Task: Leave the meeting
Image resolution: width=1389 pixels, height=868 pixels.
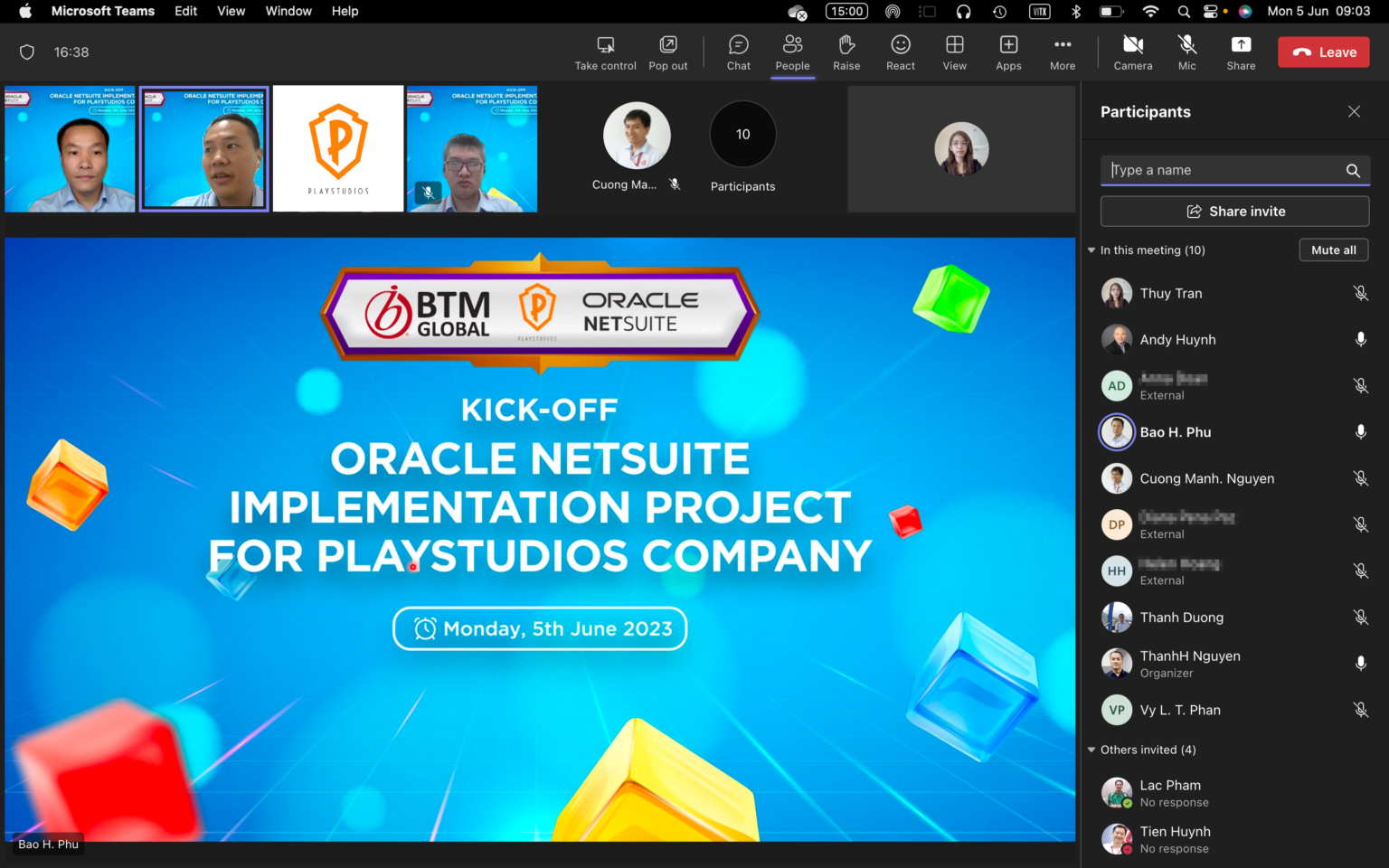Action: (x=1324, y=52)
